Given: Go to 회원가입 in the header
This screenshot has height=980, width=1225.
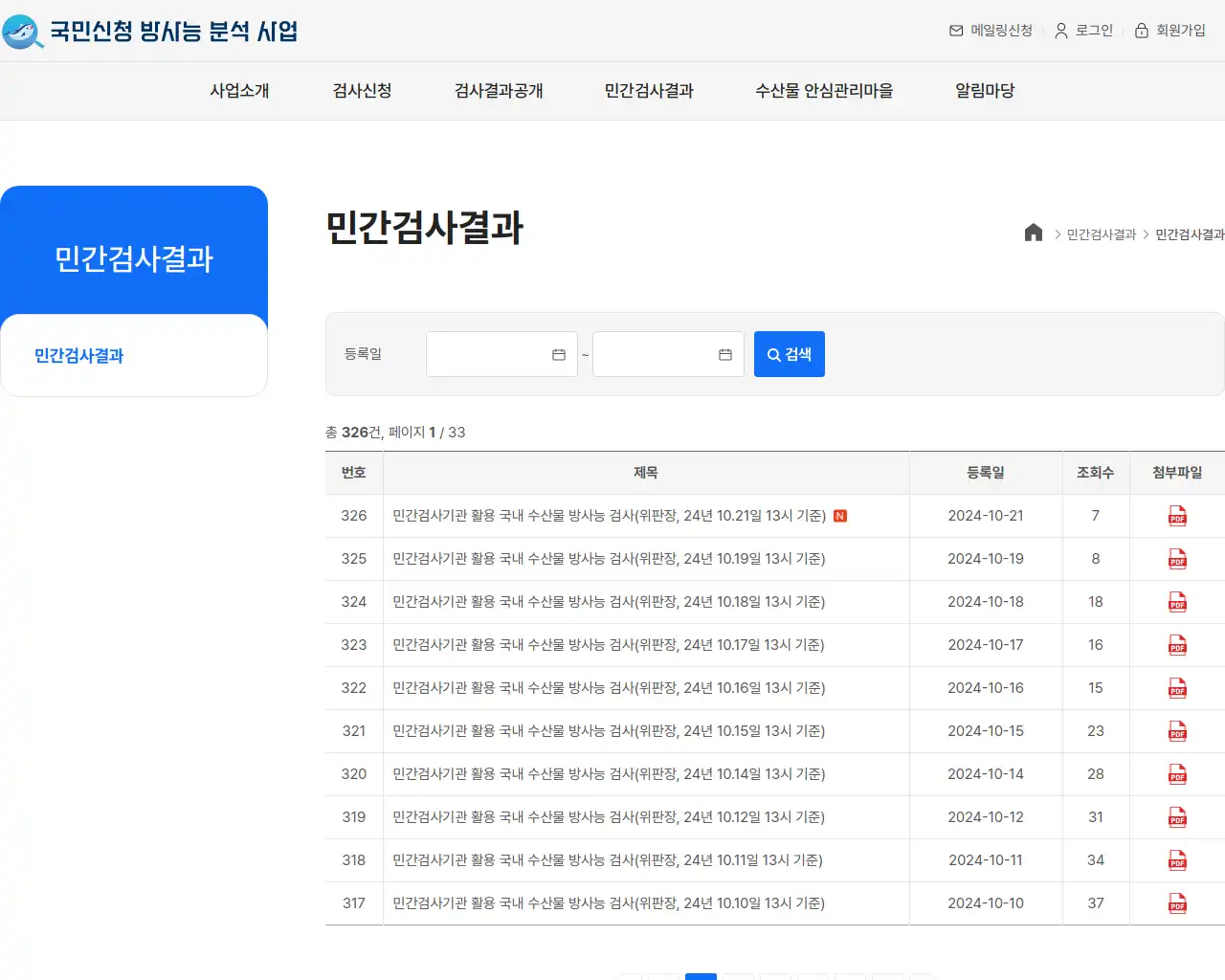Looking at the screenshot, I should click(1170, 31).
